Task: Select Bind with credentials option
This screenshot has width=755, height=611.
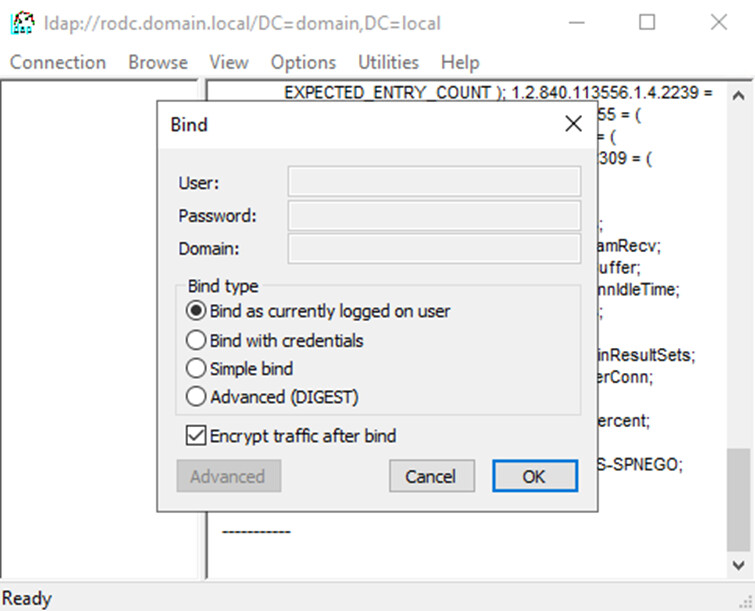Action: tap(197, 340)
